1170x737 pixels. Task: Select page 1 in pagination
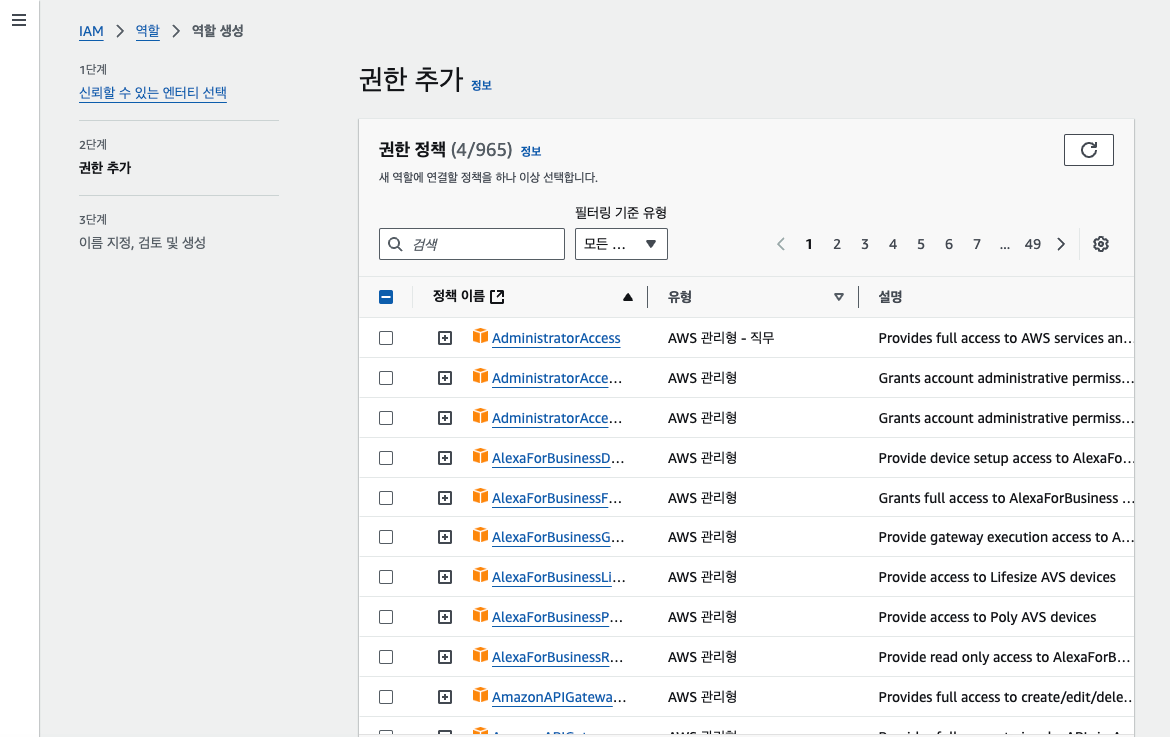809,244
